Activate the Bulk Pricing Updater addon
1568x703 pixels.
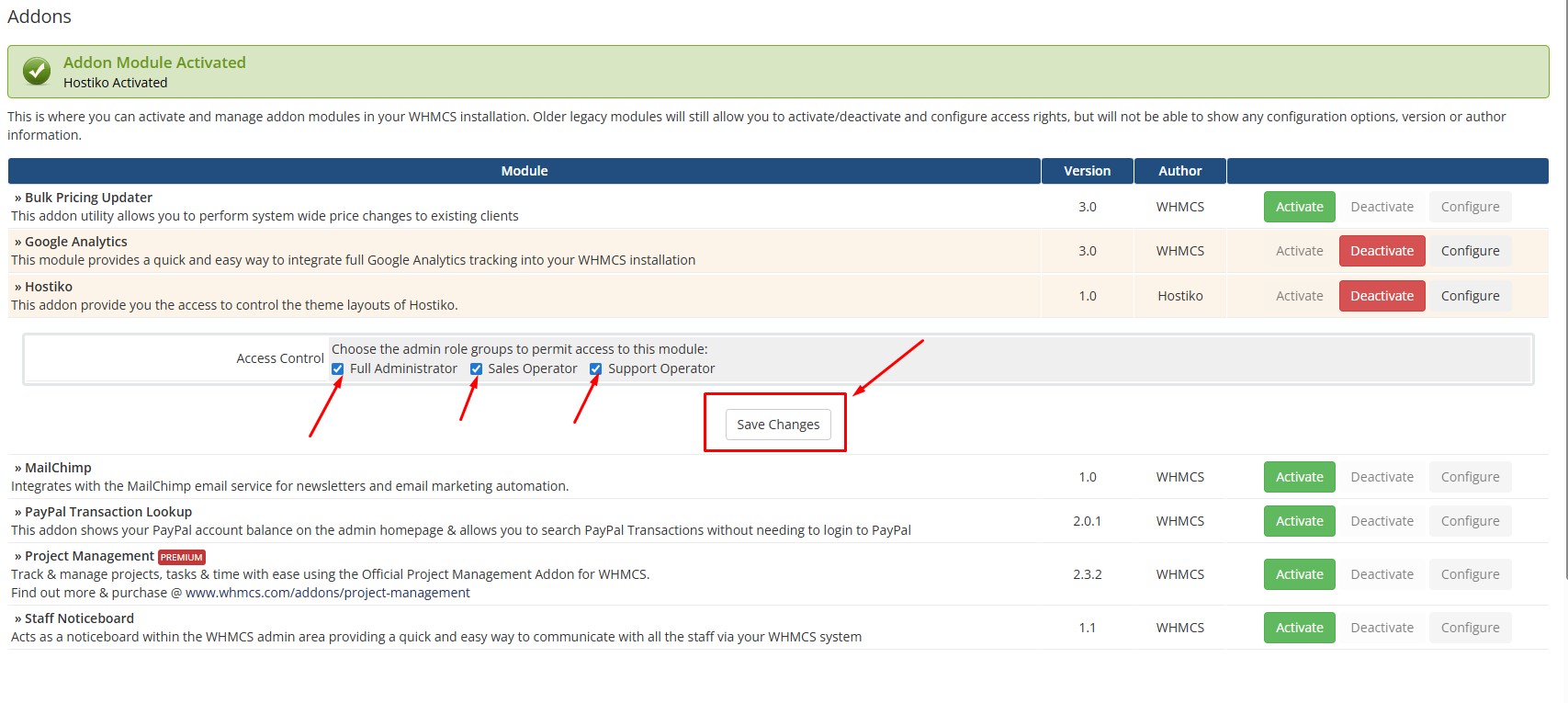(1299, 207)
